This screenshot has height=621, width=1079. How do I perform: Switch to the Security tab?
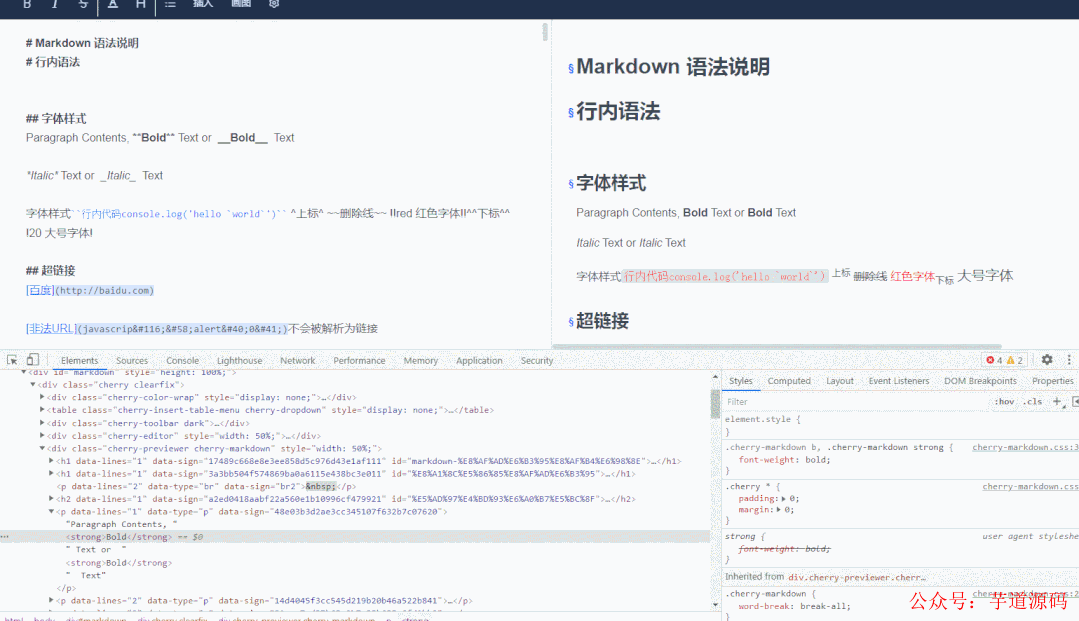[x=537, y=361]
